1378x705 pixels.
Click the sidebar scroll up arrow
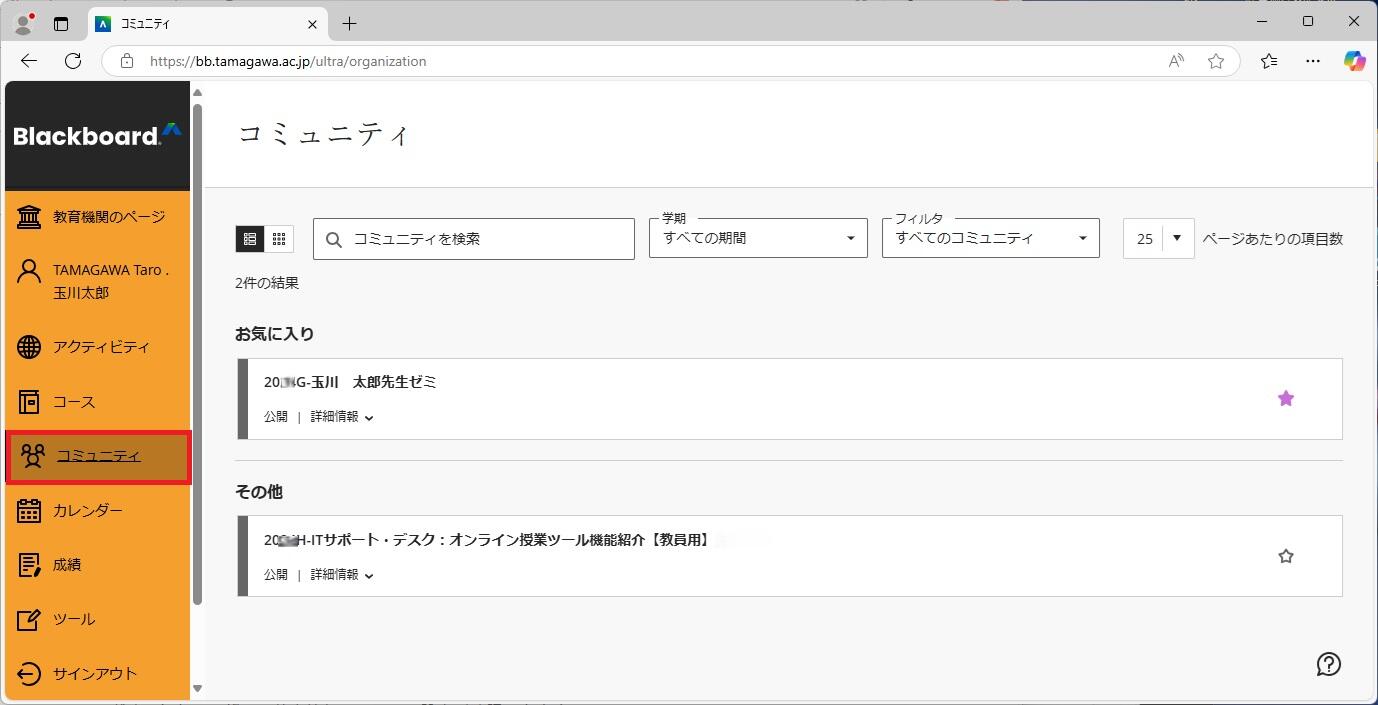(197, 92)
